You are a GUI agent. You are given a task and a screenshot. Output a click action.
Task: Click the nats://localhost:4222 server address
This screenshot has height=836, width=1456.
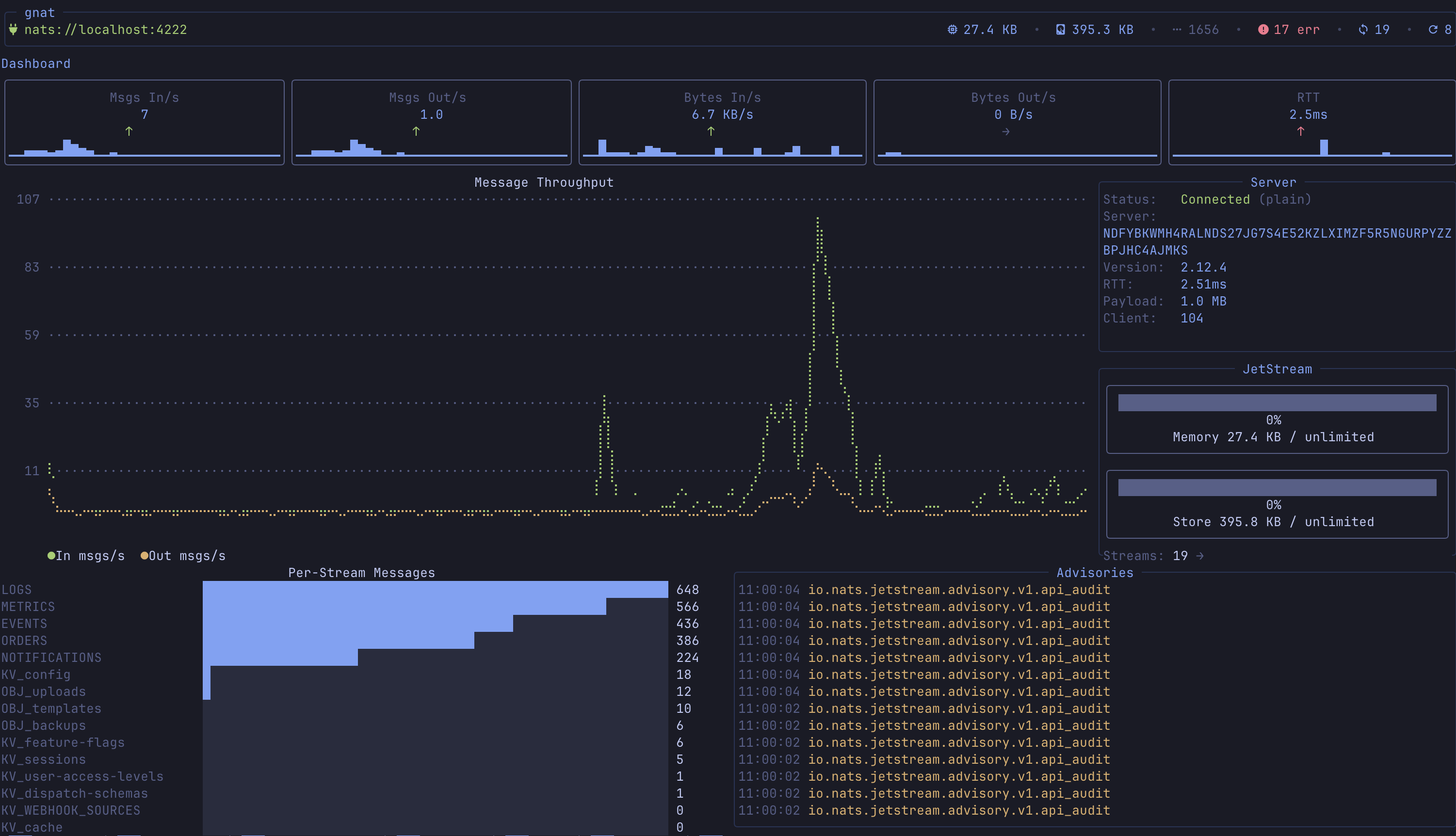pos(106,29)
